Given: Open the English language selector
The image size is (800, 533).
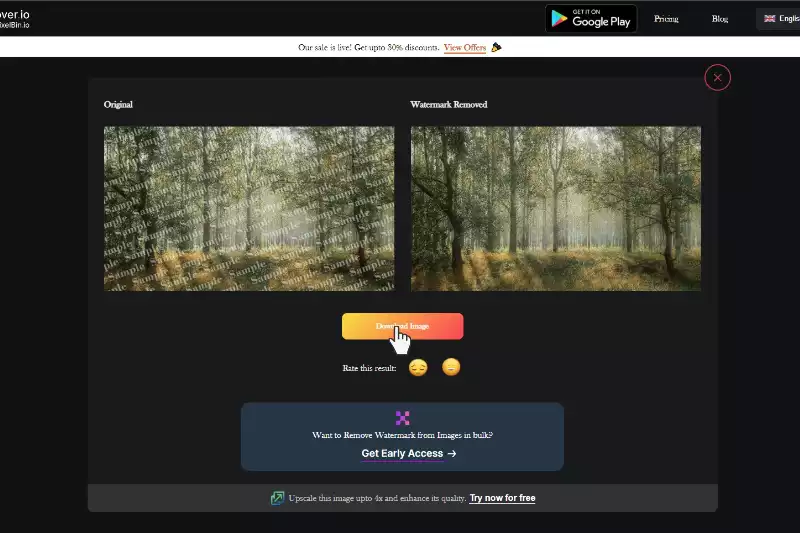Looking at the screenshot, I should click(x=781, y=18).
